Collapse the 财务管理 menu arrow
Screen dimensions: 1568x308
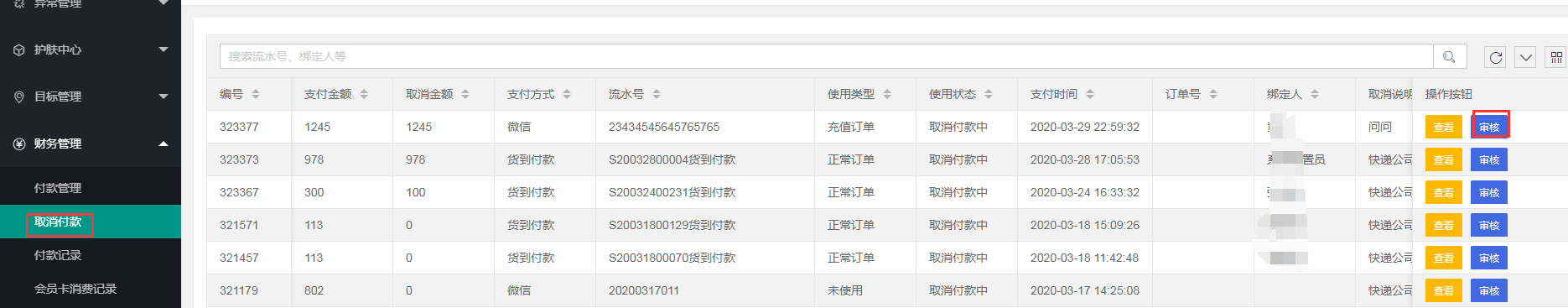point(164,144)
